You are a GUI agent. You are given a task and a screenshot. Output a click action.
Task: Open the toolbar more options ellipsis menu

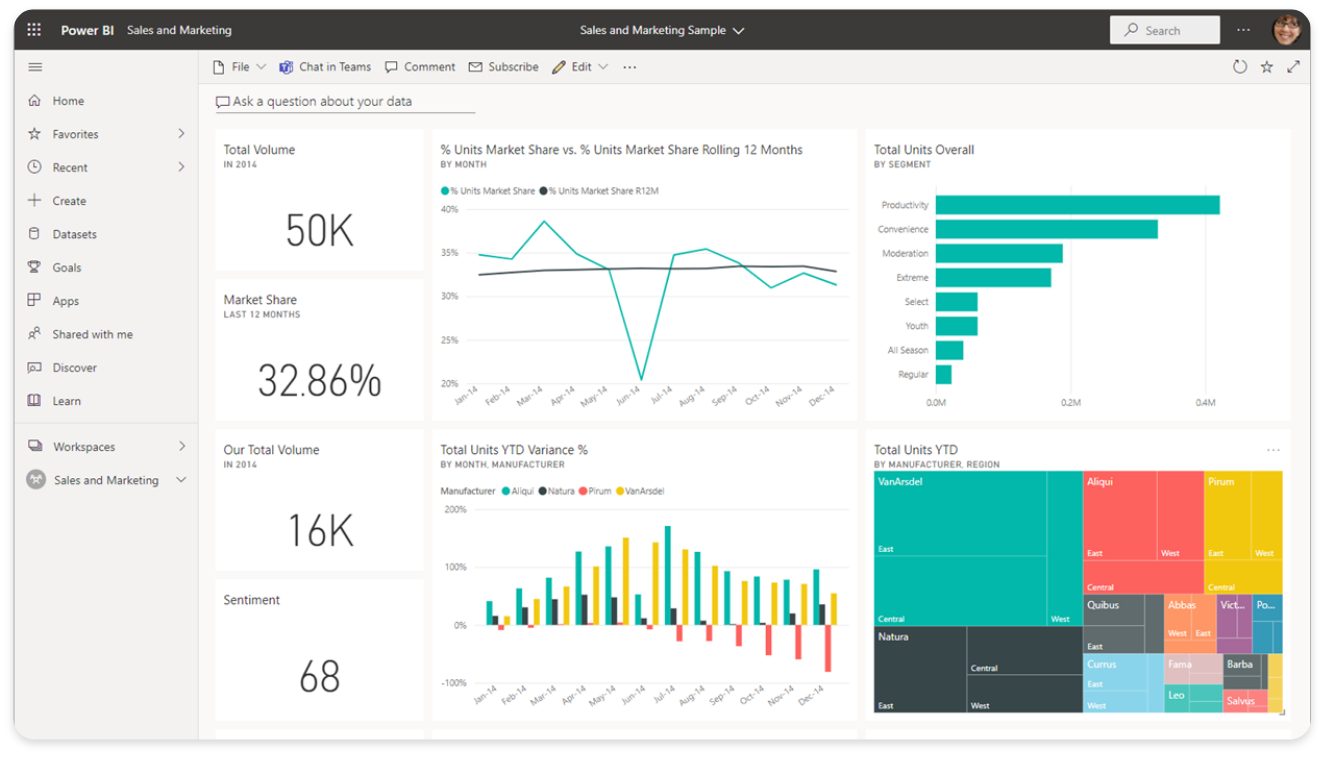click(x=629, y=66)
